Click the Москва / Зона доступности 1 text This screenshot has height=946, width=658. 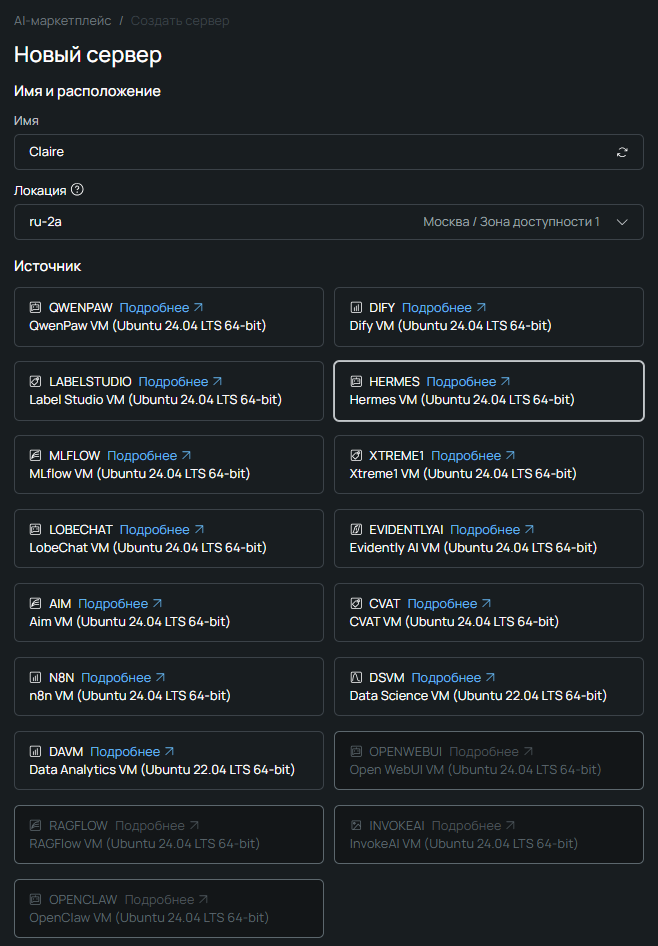tap(511, 222)
